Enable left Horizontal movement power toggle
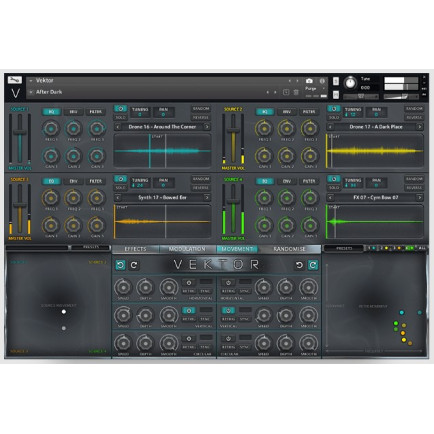 point(189,283)
